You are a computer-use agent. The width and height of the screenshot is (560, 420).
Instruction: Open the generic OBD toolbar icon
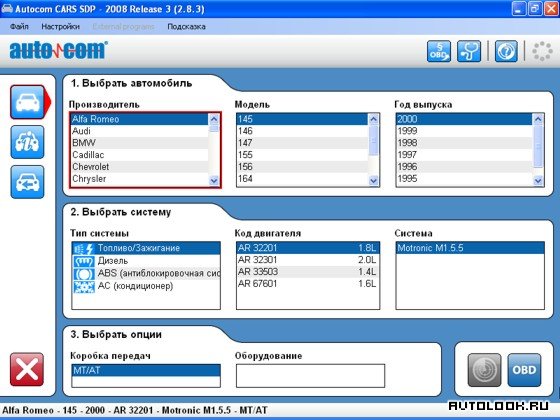(x=439, y=51)
